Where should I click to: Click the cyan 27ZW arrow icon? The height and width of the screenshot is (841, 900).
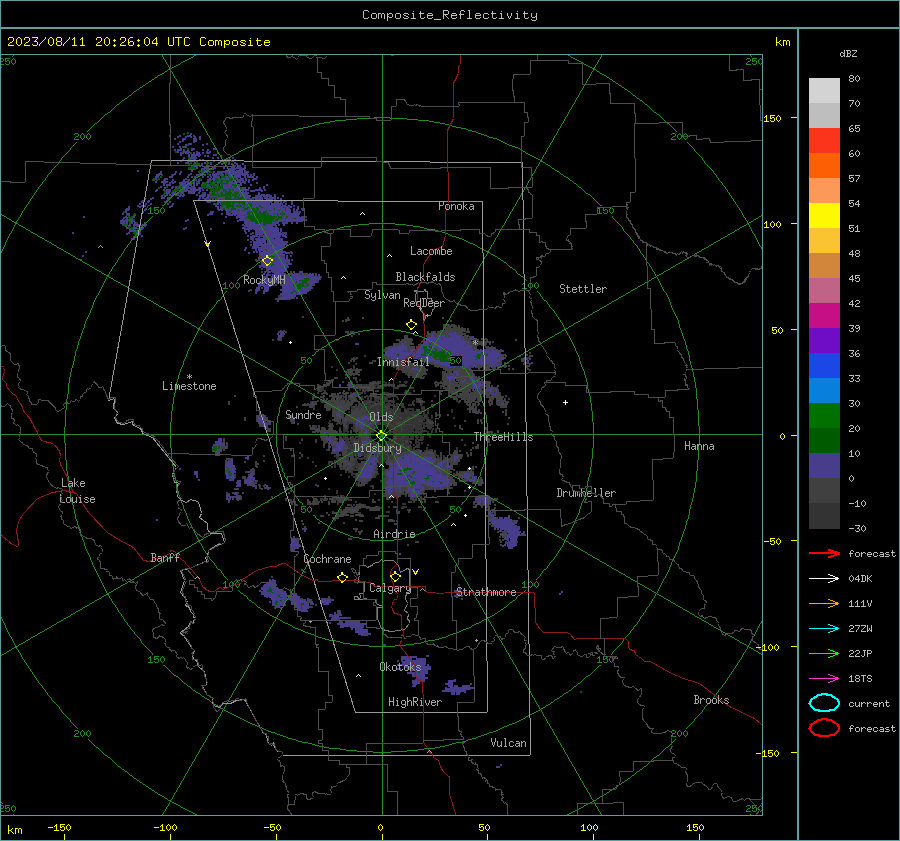(x=824, y=629)
